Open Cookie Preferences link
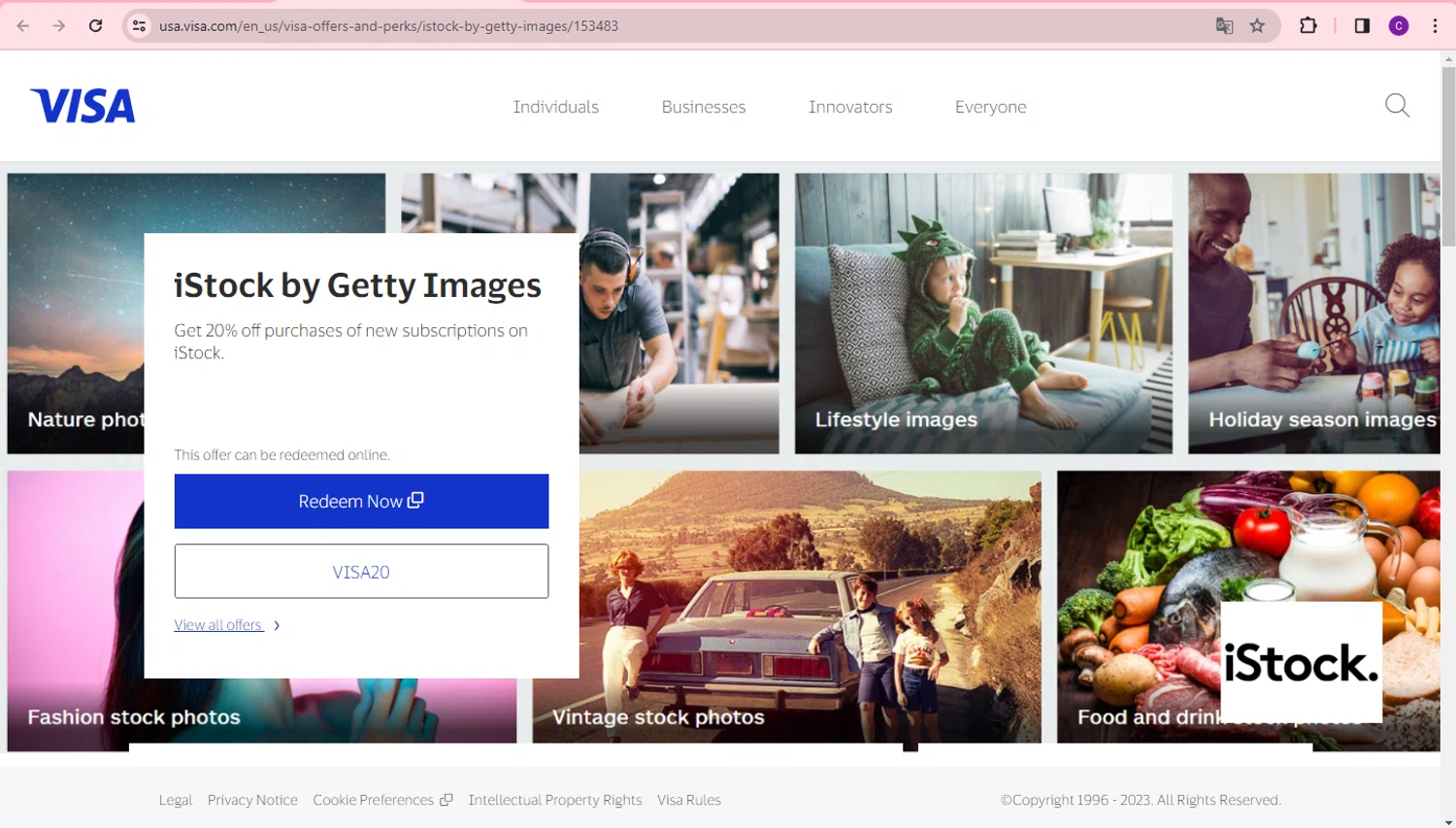 coord(374,800)
